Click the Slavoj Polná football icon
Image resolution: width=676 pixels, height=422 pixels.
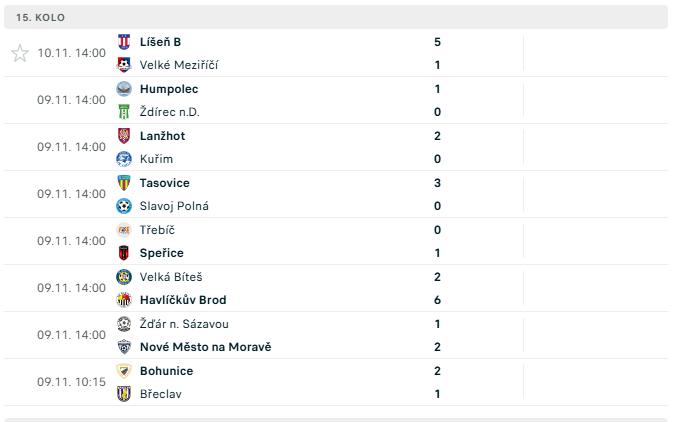[124, 206]
